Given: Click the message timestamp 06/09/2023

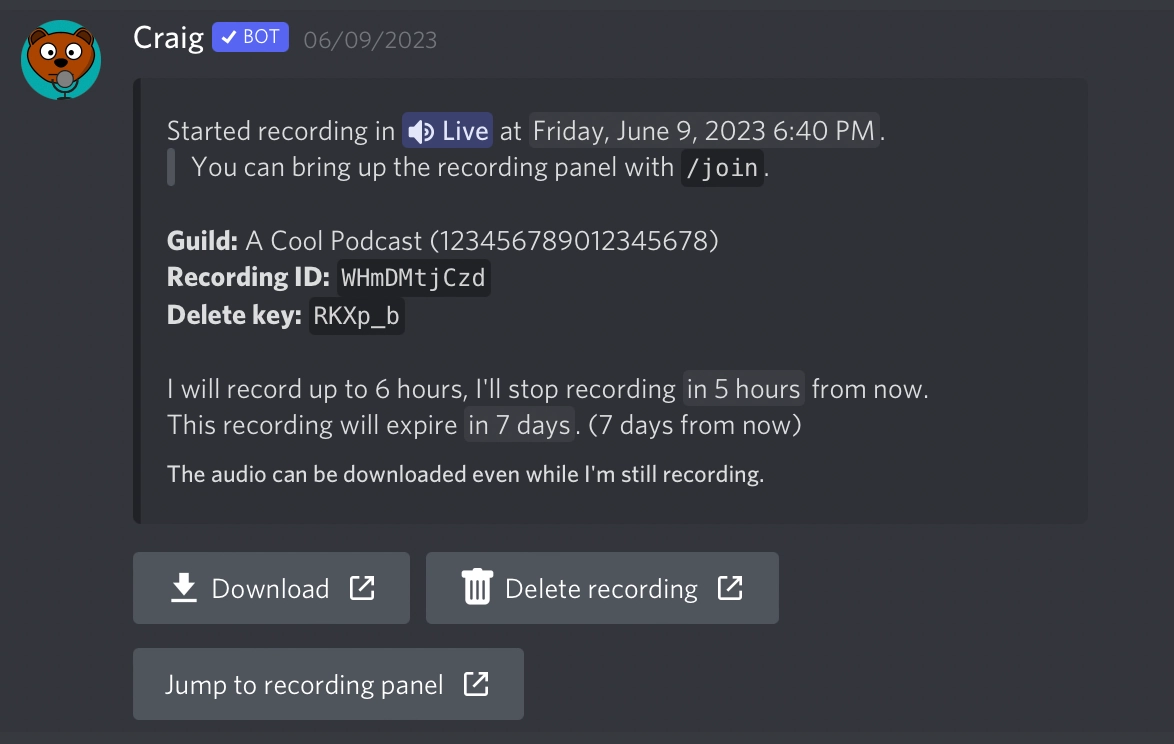Looking at the screenshot, I should click(x=370, y=38).
